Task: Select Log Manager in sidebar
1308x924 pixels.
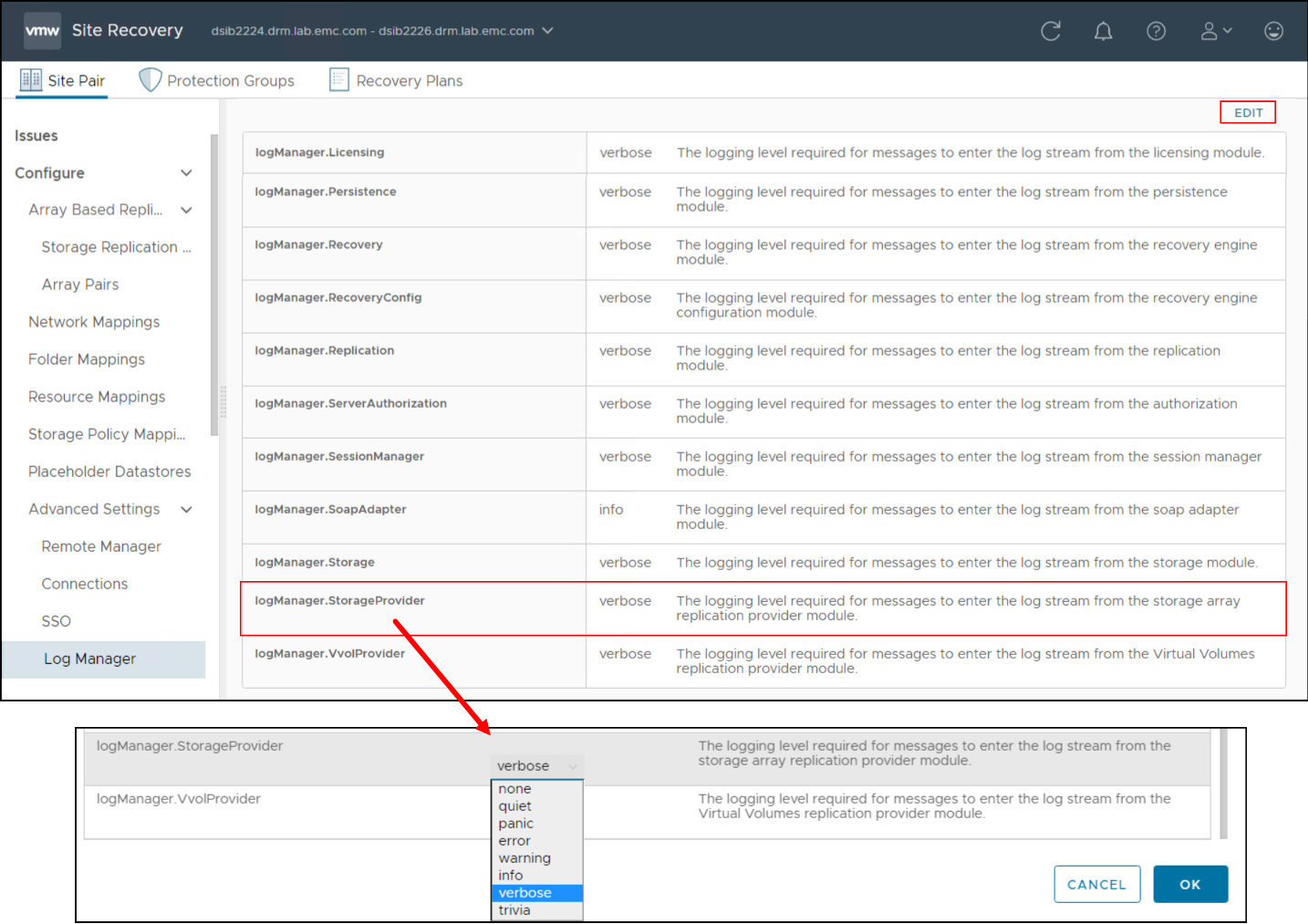Action: click(103, 659)
